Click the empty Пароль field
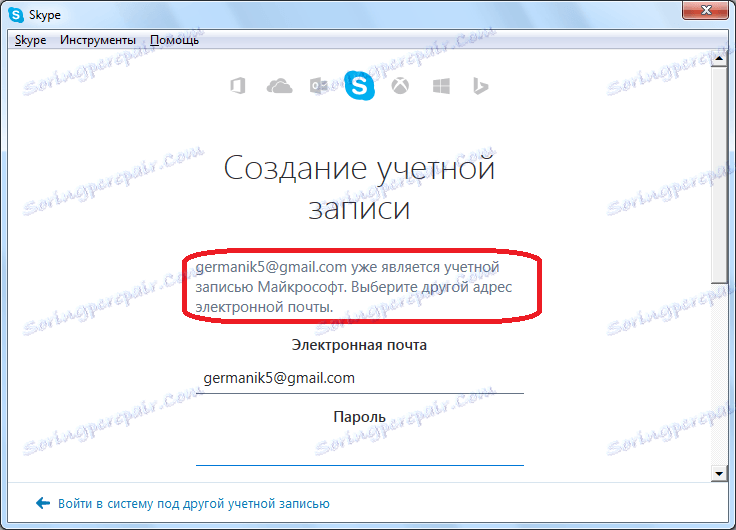The width and height of the screenshot is (736, 530). 360,451
